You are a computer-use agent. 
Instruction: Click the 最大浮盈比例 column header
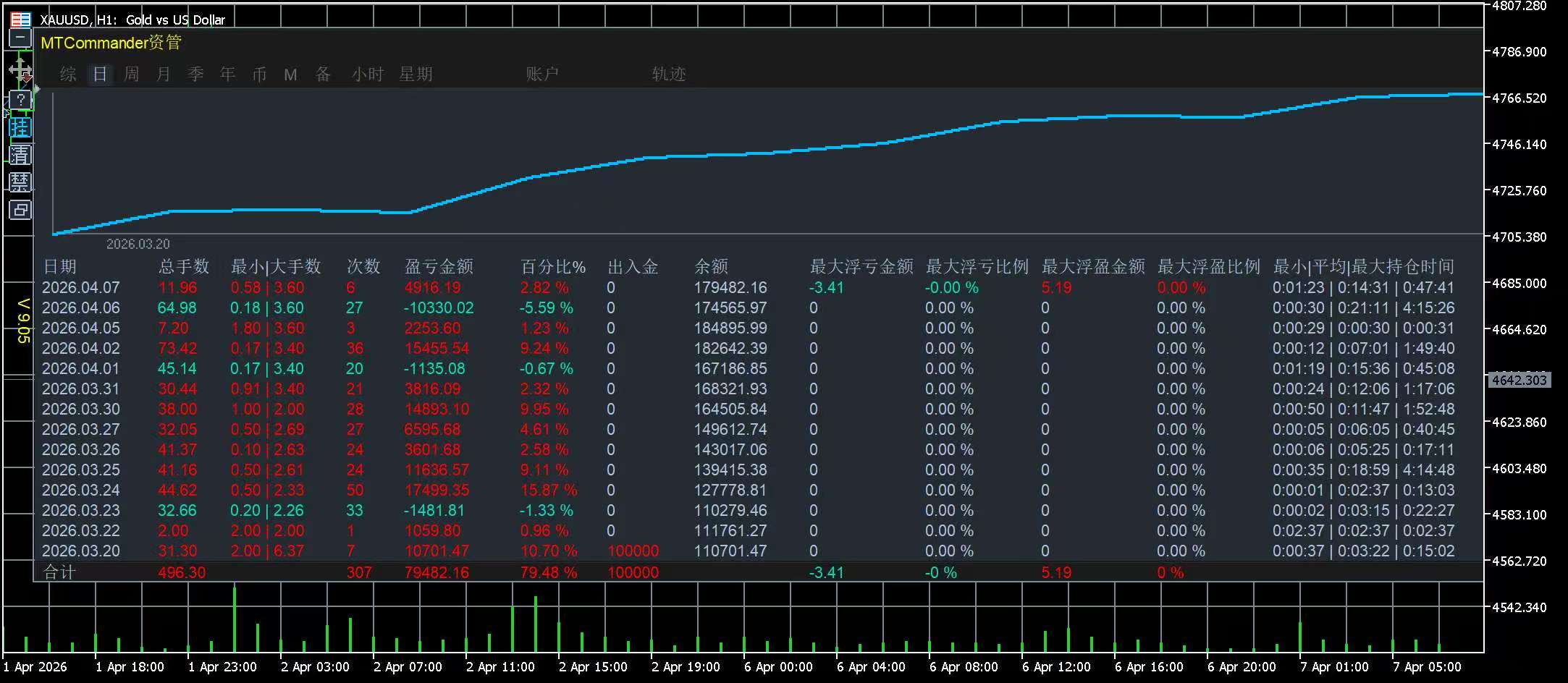[1209, 266]
